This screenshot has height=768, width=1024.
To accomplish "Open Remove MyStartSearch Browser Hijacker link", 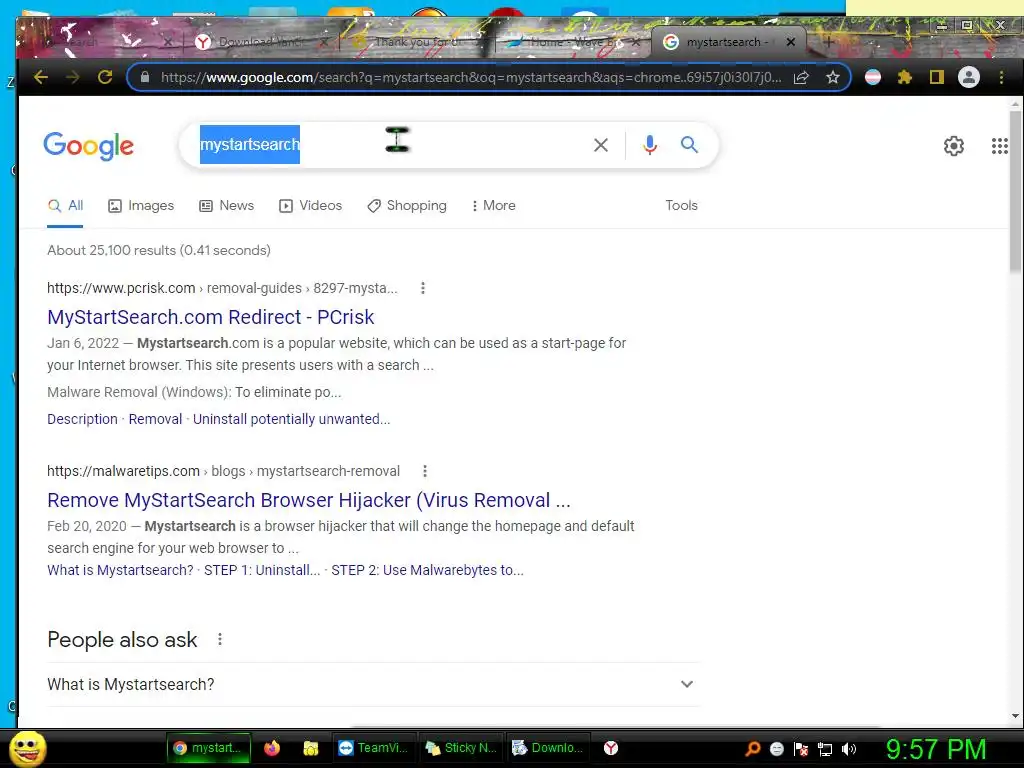I will [x=309, y=500].
